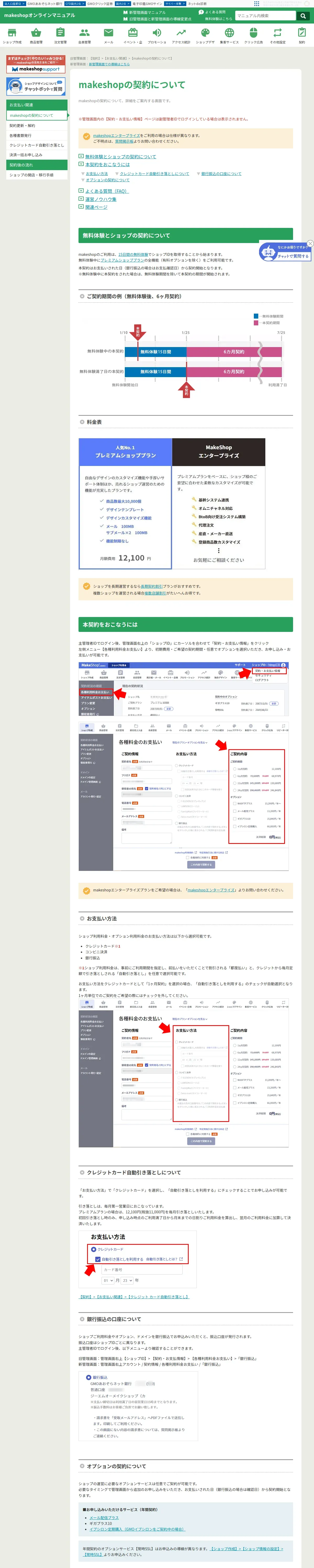Open the 複数店舗割引 link
Viewport: 314px width, 1568px height.
tap(155, 593)
